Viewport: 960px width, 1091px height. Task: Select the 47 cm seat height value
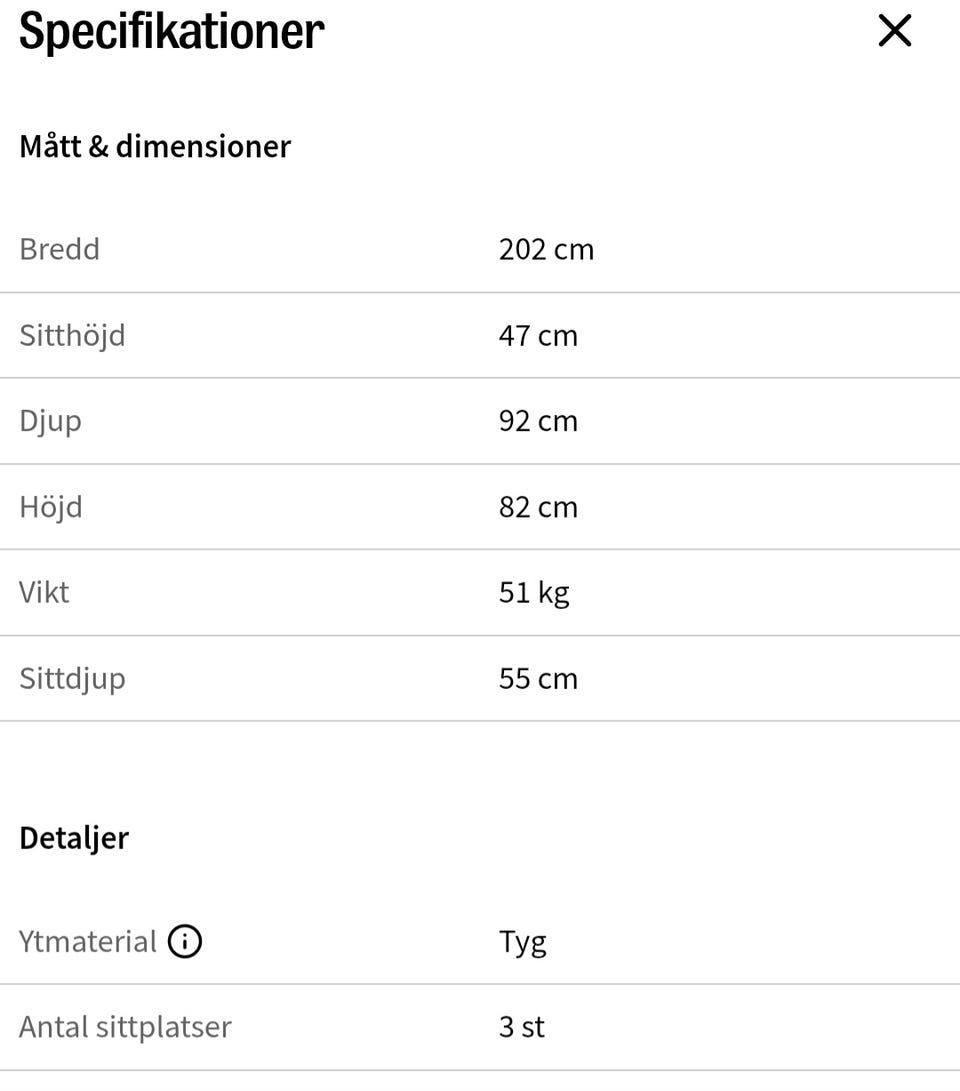pyautogui.click(x=538, y=334)
